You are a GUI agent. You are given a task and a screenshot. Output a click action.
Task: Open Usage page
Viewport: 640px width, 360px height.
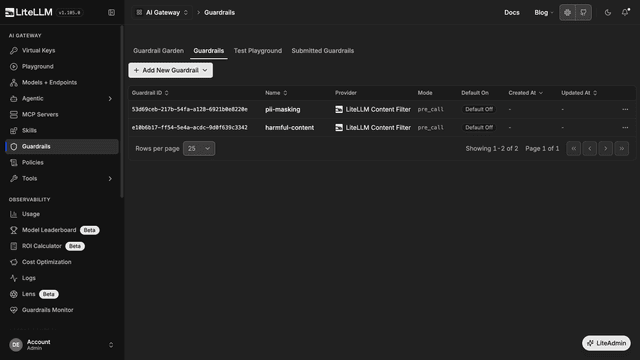click(62, 214)
